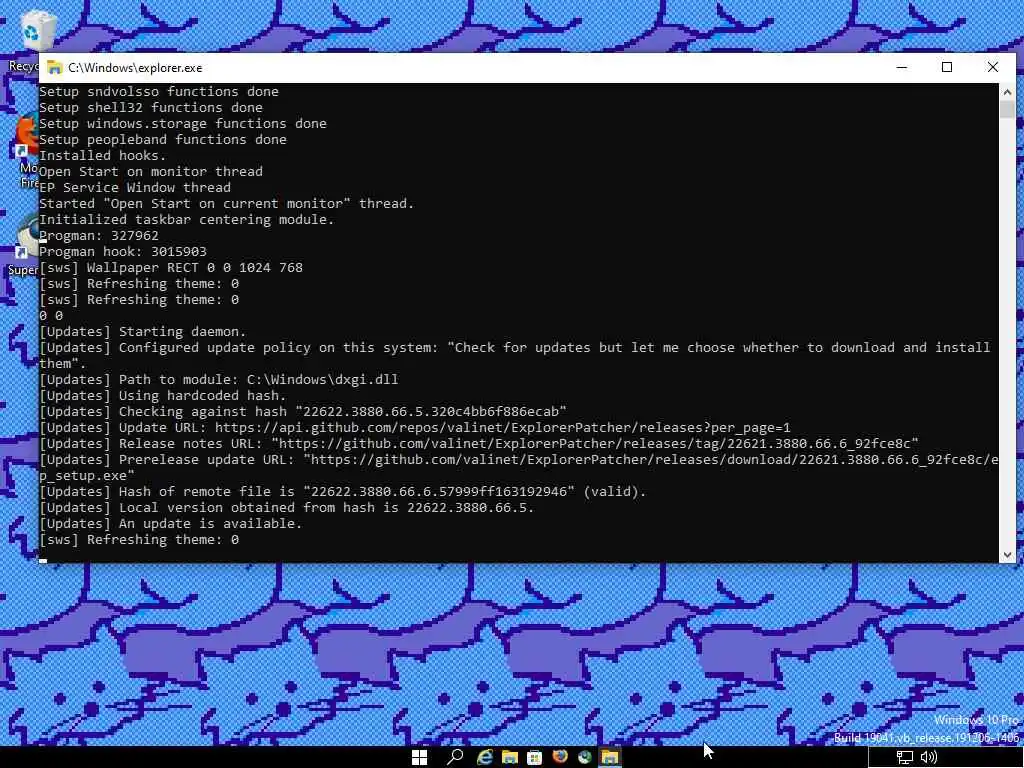This screenshot has width=1024, height=768.
Task: Click 'Open Start on monitor thread' line
Action: click(x=151, y=171)
